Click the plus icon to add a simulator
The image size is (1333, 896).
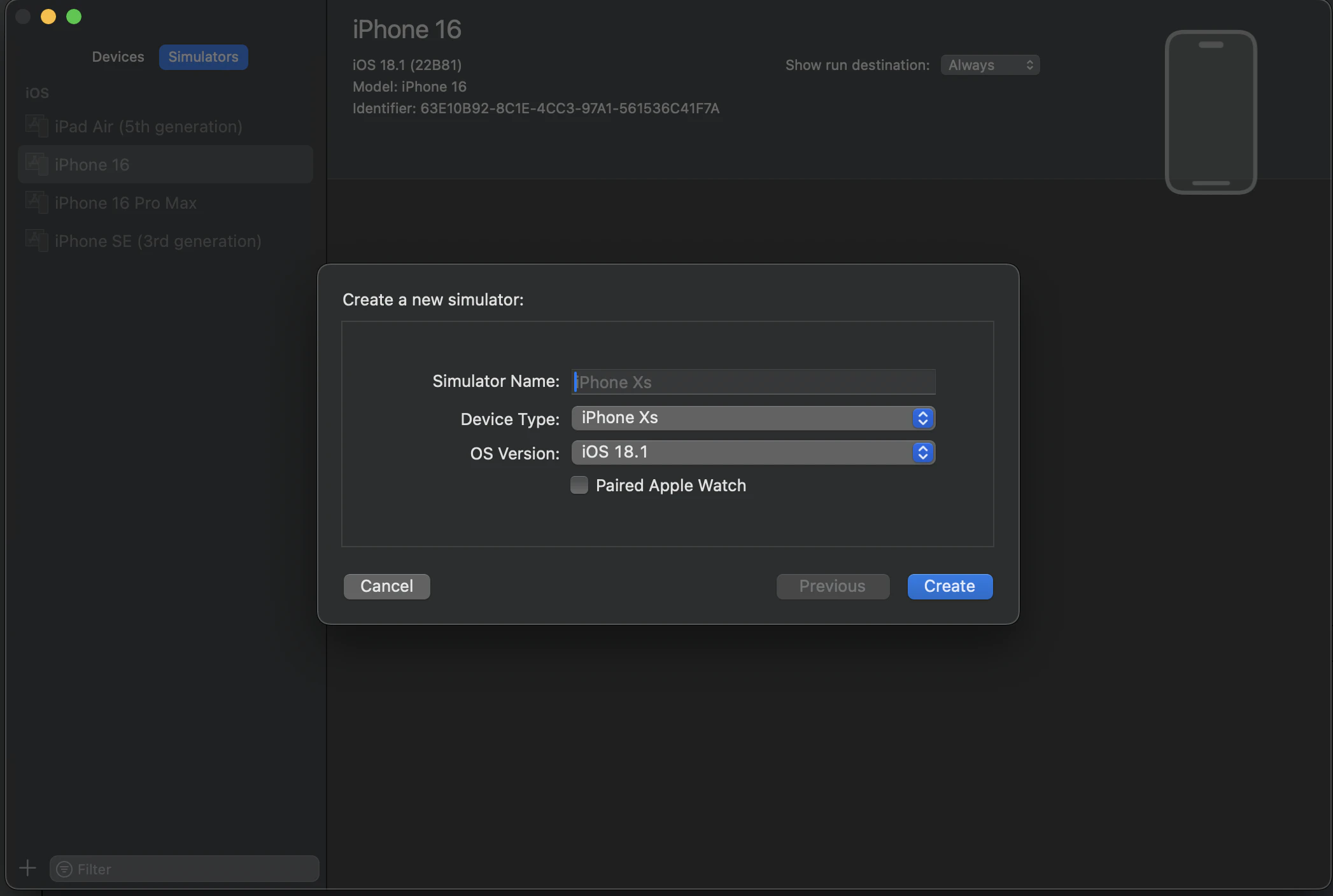pos(27,868)
